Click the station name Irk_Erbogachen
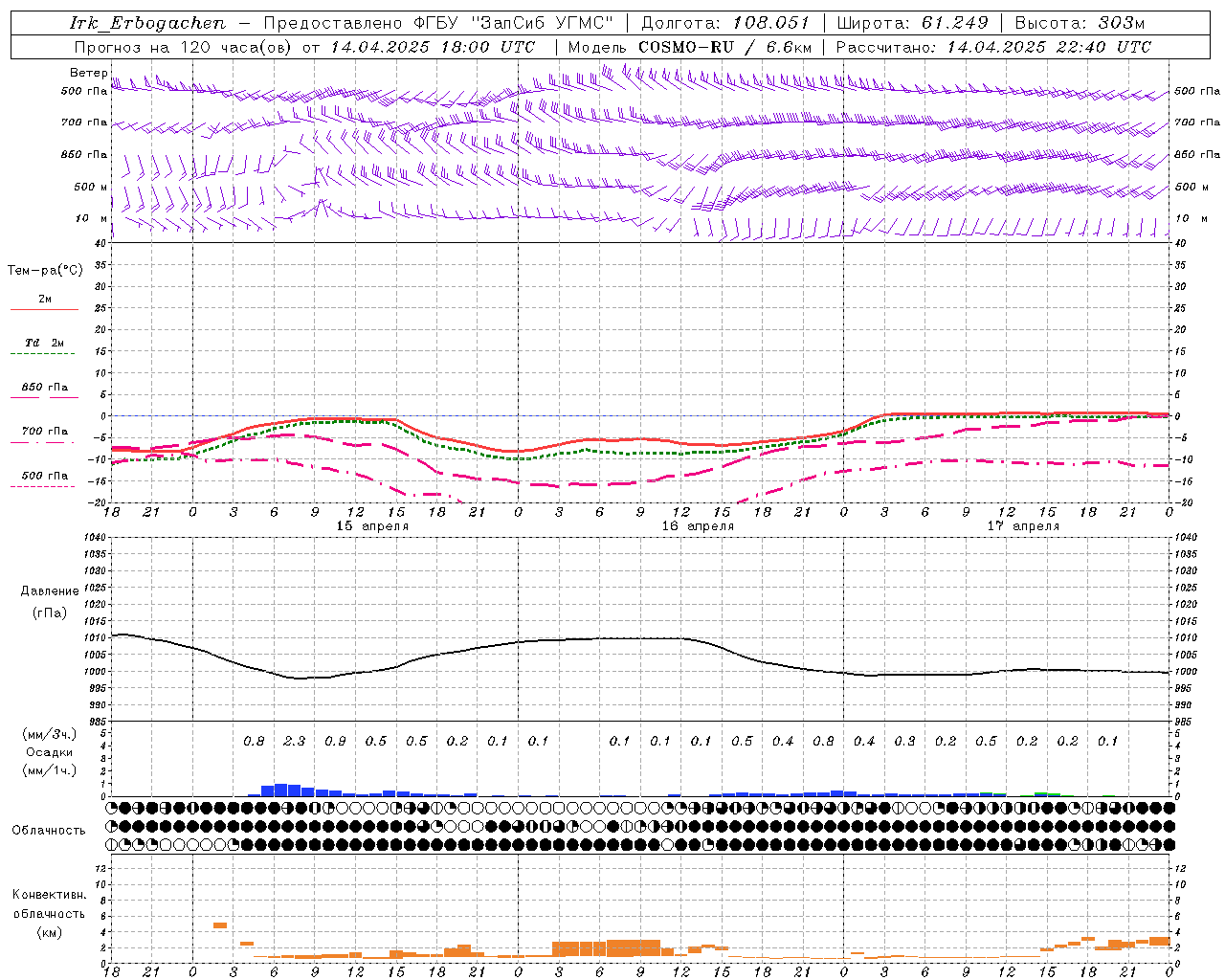1225x980 pixels. tap(146, 23)
